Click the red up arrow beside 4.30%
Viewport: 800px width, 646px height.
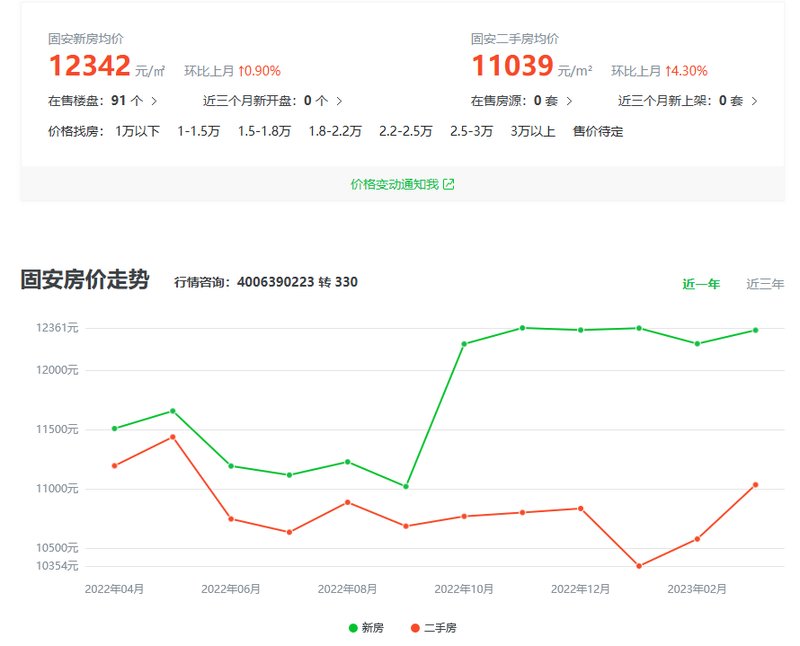click(670, 71)
